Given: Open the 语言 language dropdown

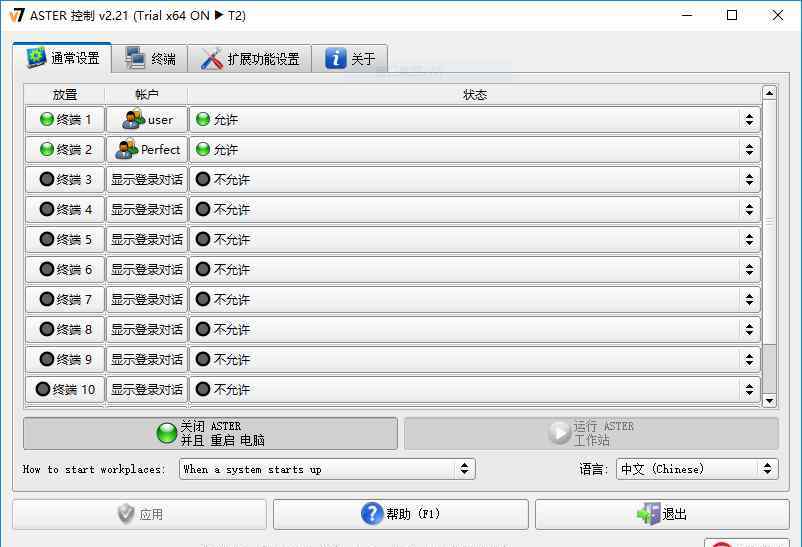Looking at the screenshot, I should pyautogui.click(x=697, y=469).
